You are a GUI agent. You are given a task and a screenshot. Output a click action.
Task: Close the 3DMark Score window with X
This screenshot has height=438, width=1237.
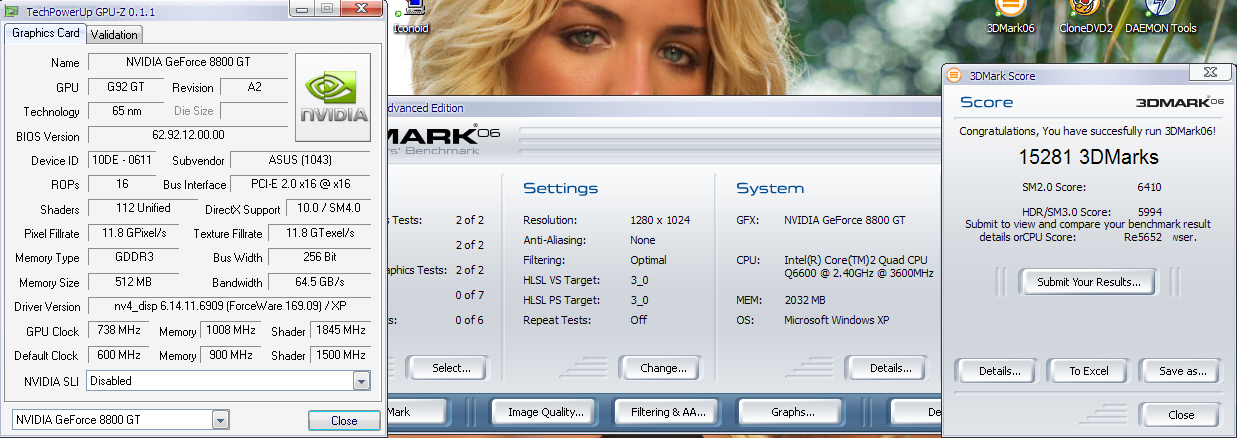[1209, 75]
